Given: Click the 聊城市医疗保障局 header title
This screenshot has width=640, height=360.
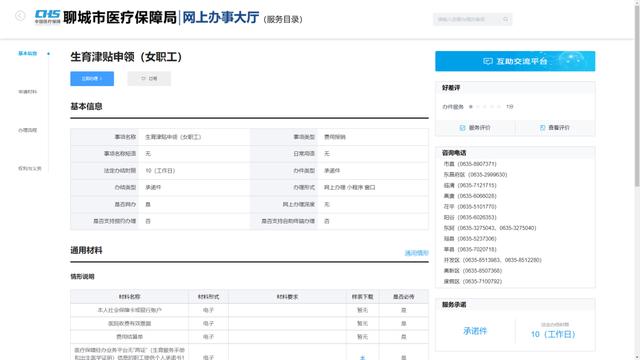Looking at the screenshot, I should coord(120,17).
